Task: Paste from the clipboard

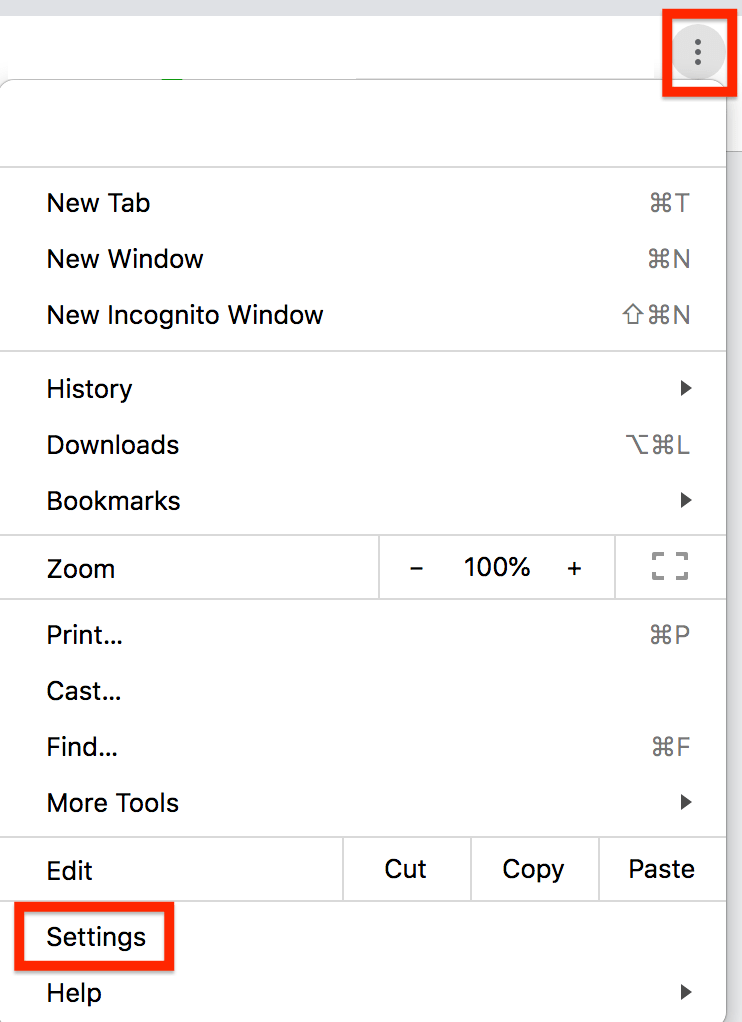Action: click(661, 869)
